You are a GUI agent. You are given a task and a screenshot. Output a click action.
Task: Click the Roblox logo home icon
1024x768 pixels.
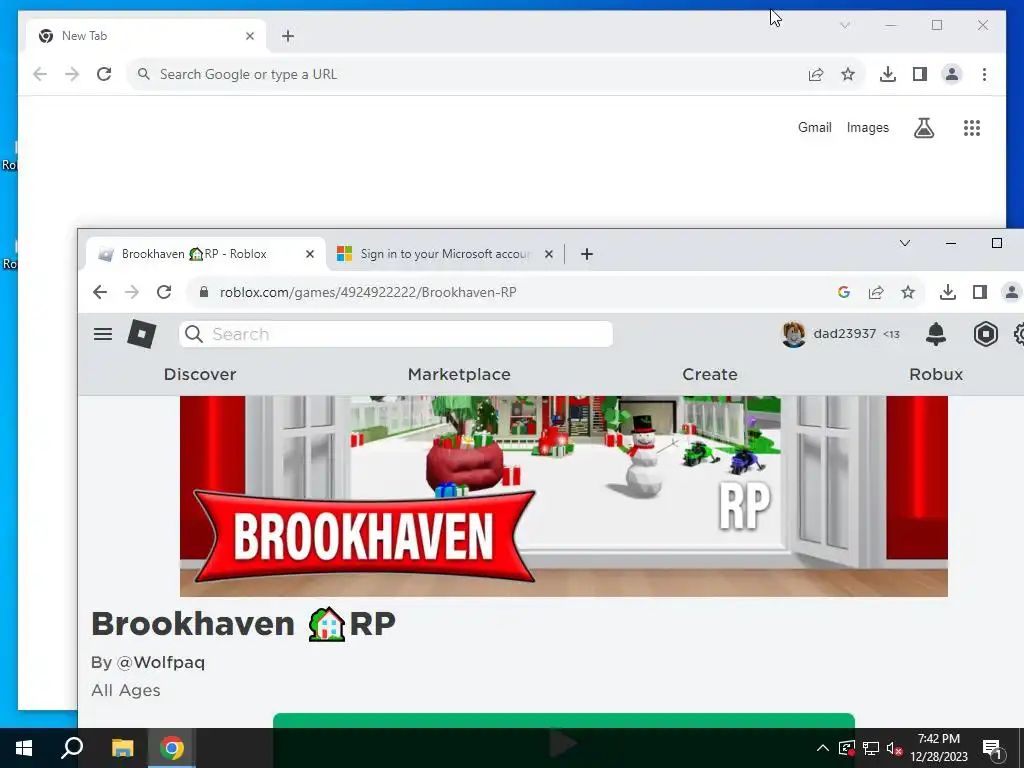(142, 334)
